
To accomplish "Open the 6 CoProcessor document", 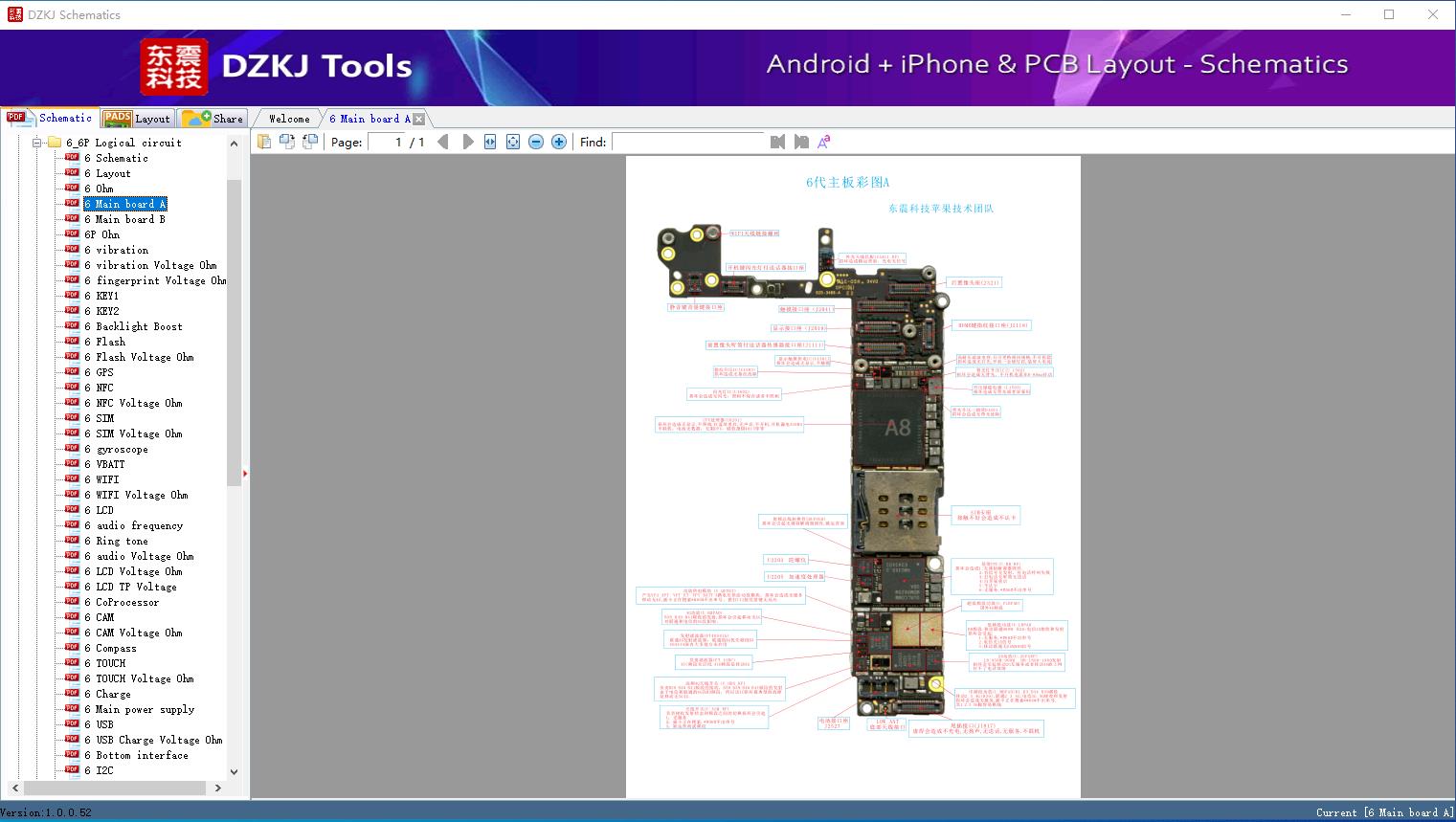I will point(122,602).
